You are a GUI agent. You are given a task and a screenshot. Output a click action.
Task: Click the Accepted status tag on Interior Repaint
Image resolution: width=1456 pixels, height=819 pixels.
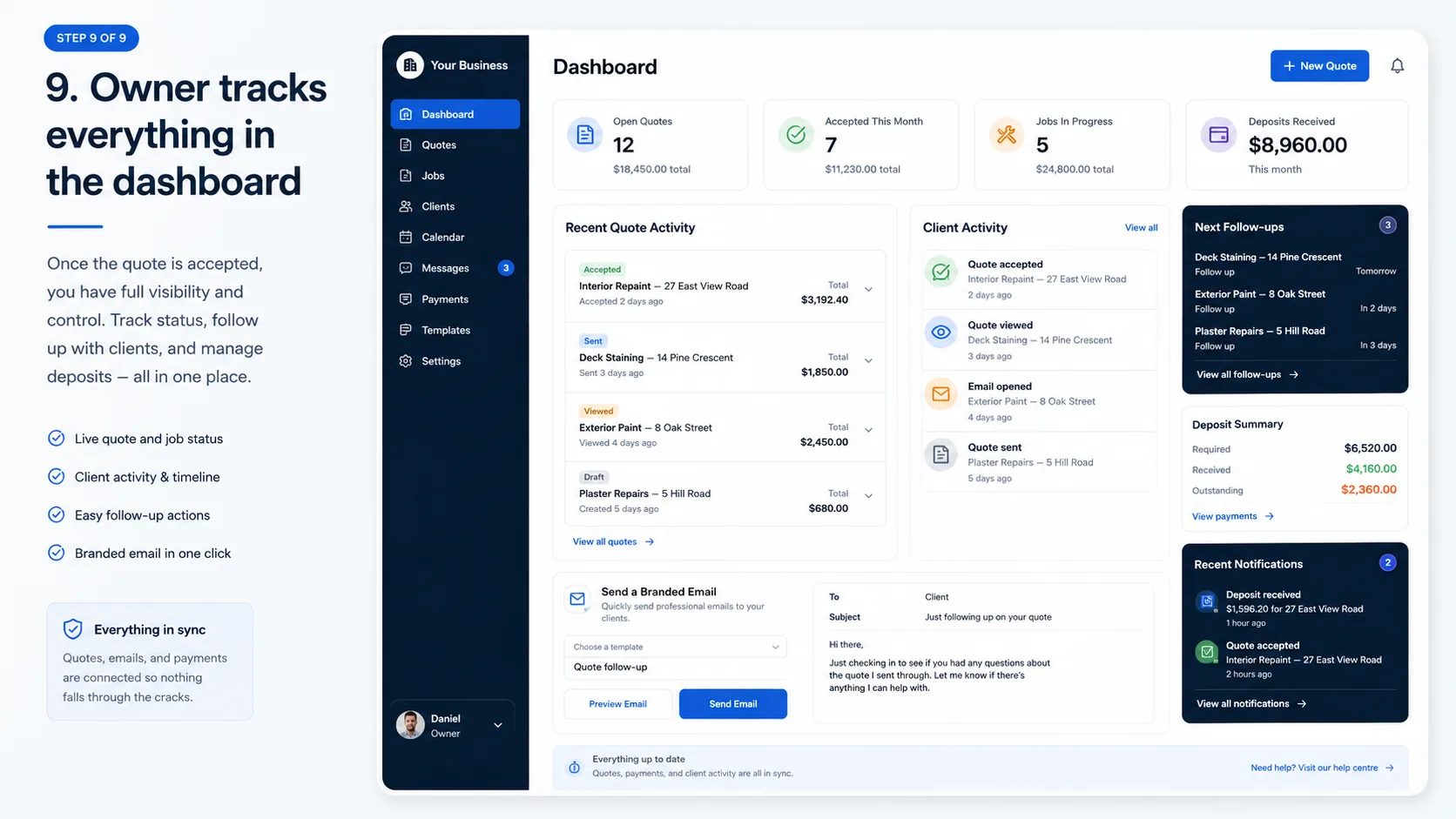pos(603,270)
